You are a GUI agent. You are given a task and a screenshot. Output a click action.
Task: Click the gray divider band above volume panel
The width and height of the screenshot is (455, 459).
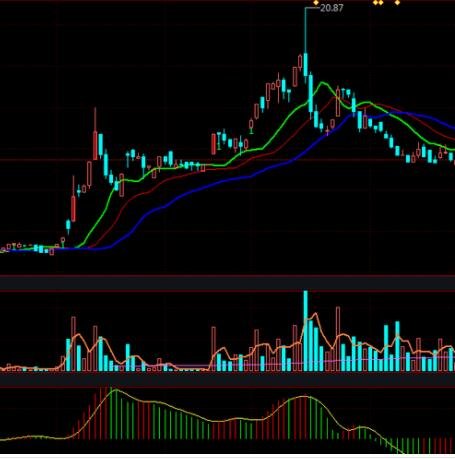227,283
